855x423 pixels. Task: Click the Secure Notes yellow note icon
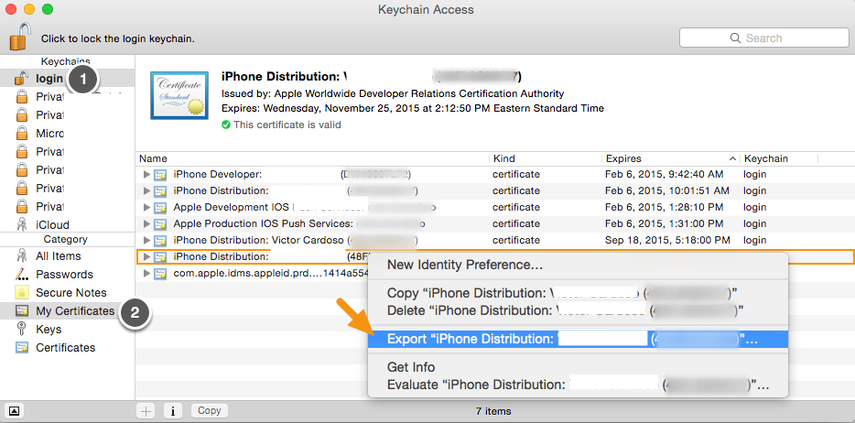(x=22, y=293)
